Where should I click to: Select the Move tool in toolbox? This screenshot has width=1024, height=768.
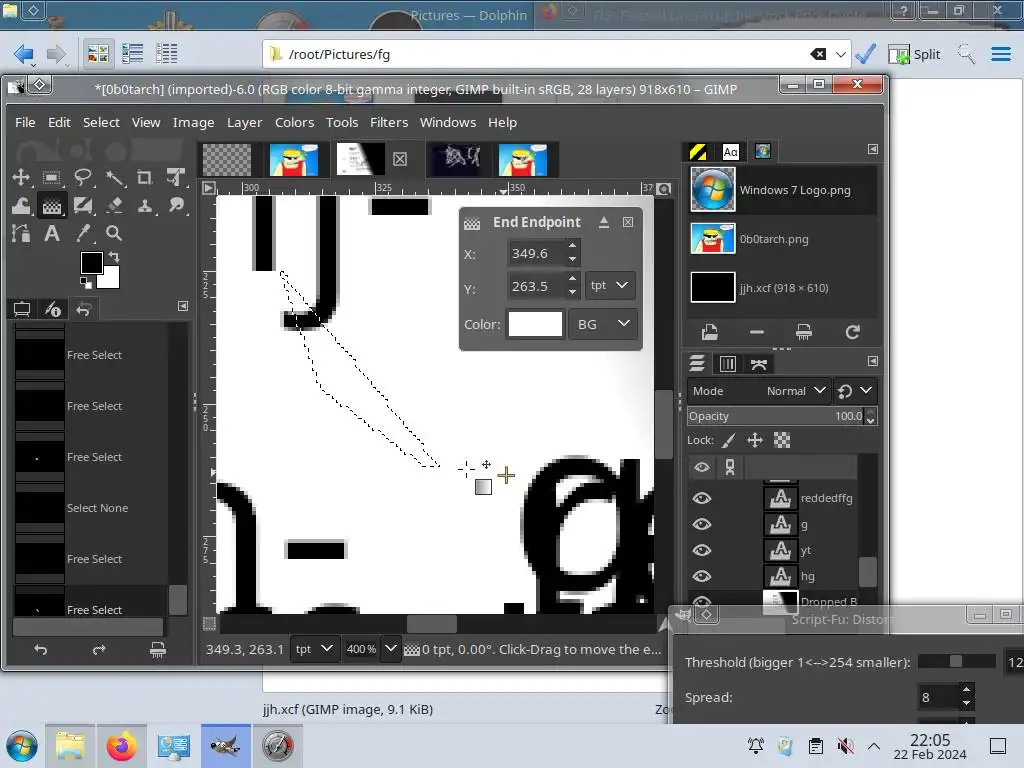(x=21, y=178)
